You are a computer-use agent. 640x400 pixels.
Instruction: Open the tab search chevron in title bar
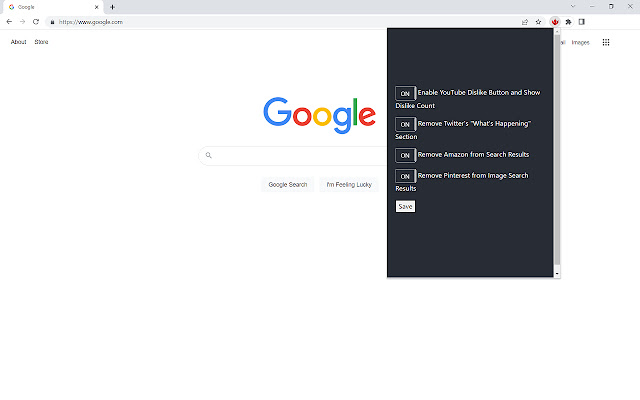coord(573,7)
